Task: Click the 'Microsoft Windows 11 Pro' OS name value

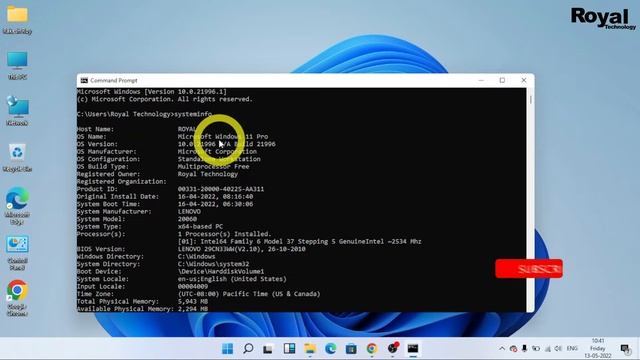Action: (x=223, y=137)
